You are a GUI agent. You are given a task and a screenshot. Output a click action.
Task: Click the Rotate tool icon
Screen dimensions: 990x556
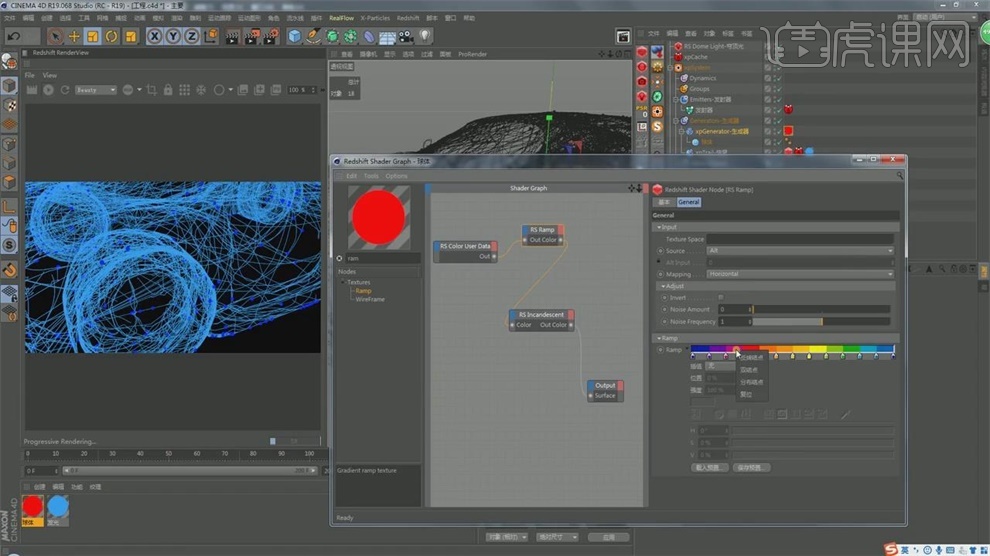point(113,36)
